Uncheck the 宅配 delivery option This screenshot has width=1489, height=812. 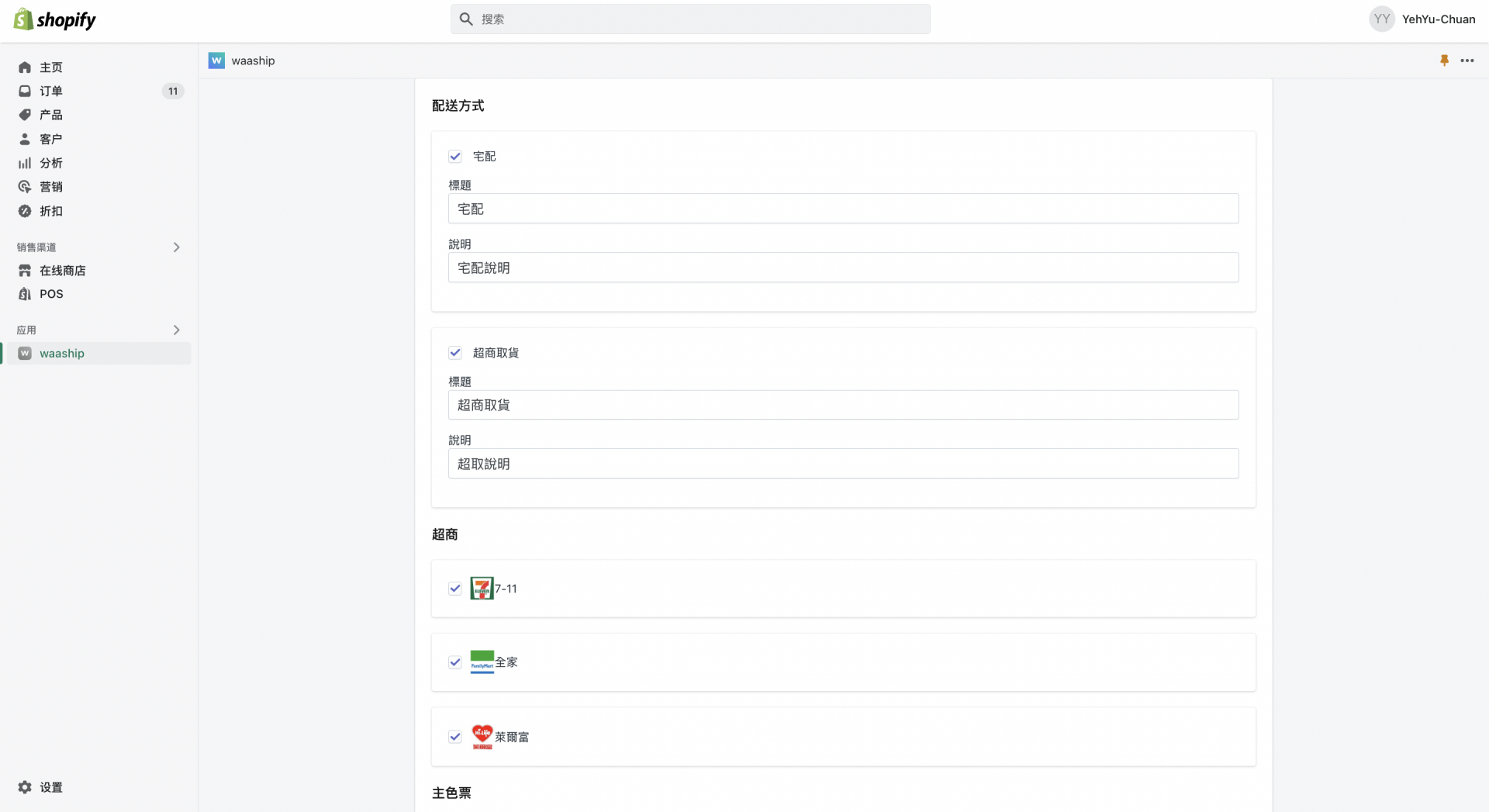click(x=455, y=156)
